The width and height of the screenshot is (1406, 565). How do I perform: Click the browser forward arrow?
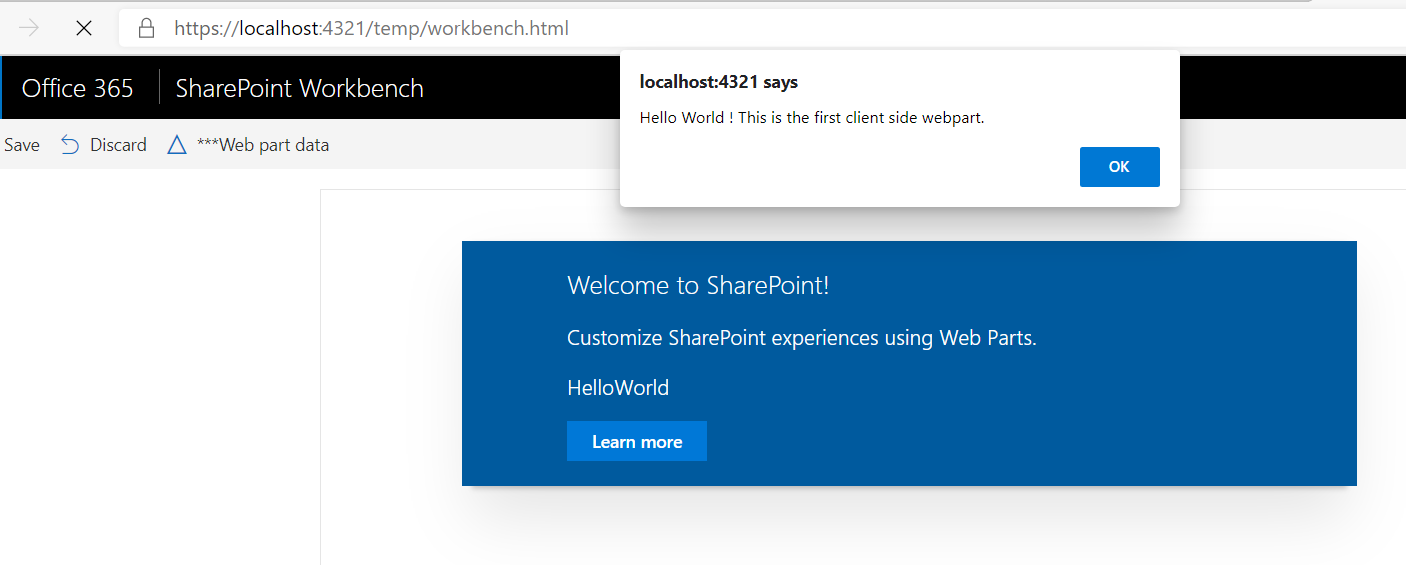29,28
